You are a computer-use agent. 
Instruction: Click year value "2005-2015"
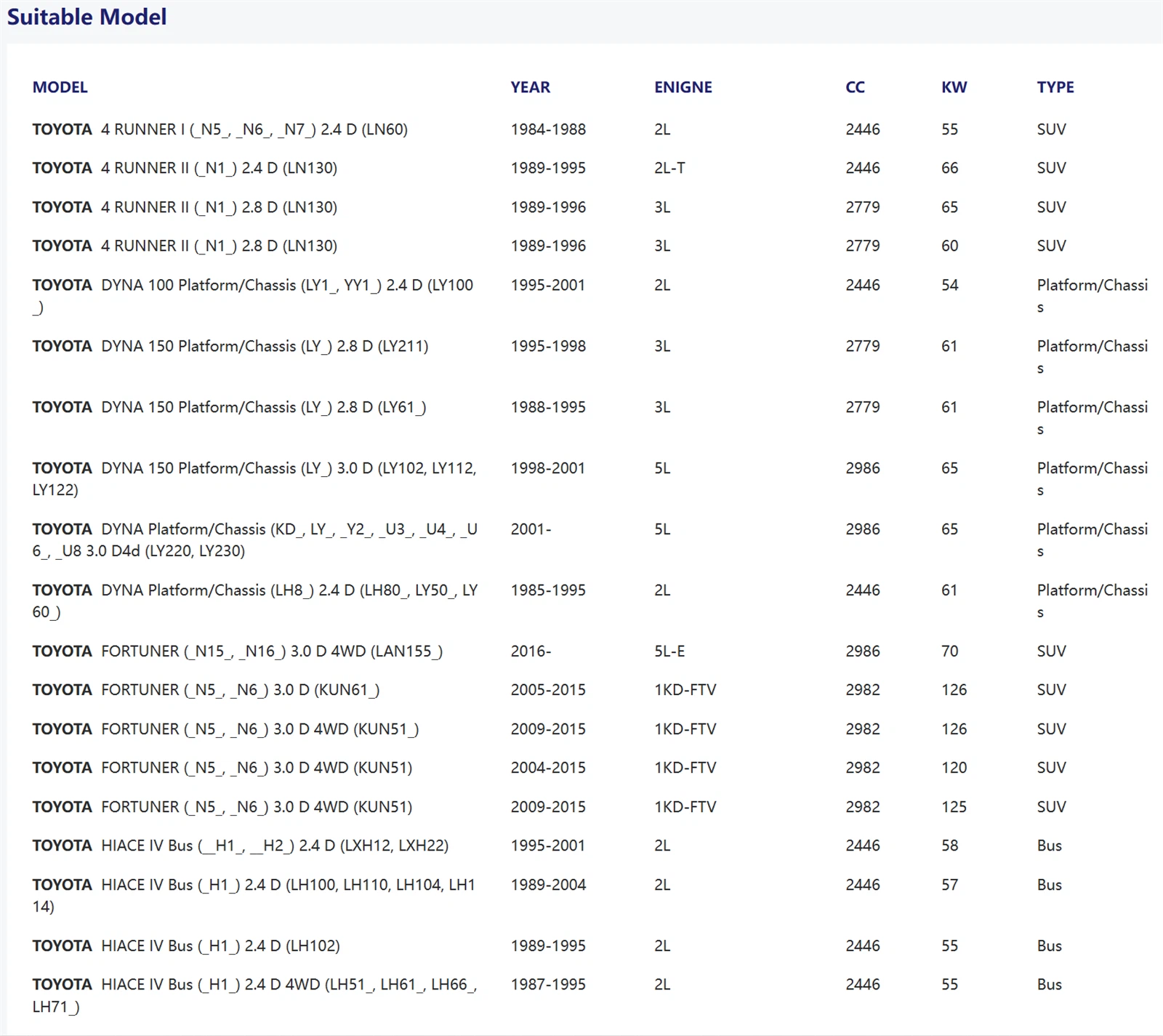548,690
